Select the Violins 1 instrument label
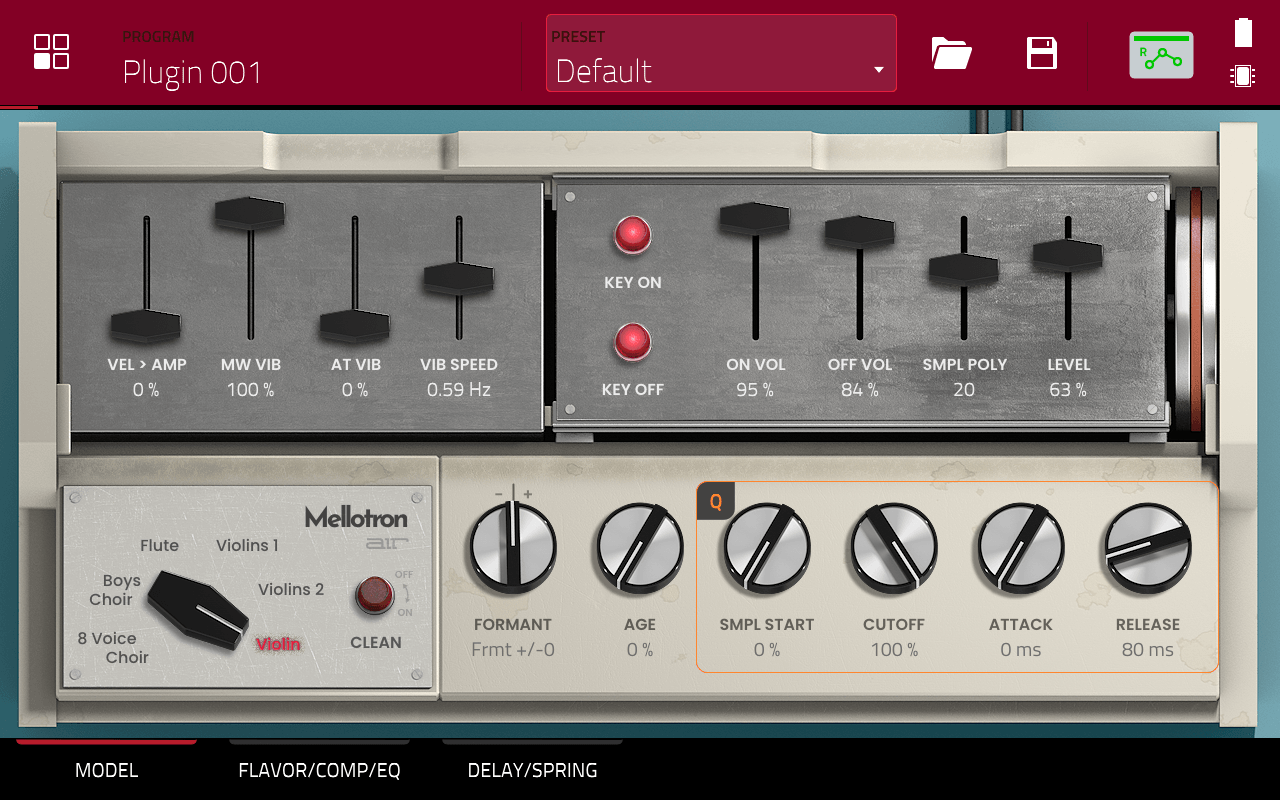This screenshot has height=800, width=1280. click(x=247, y=545)
